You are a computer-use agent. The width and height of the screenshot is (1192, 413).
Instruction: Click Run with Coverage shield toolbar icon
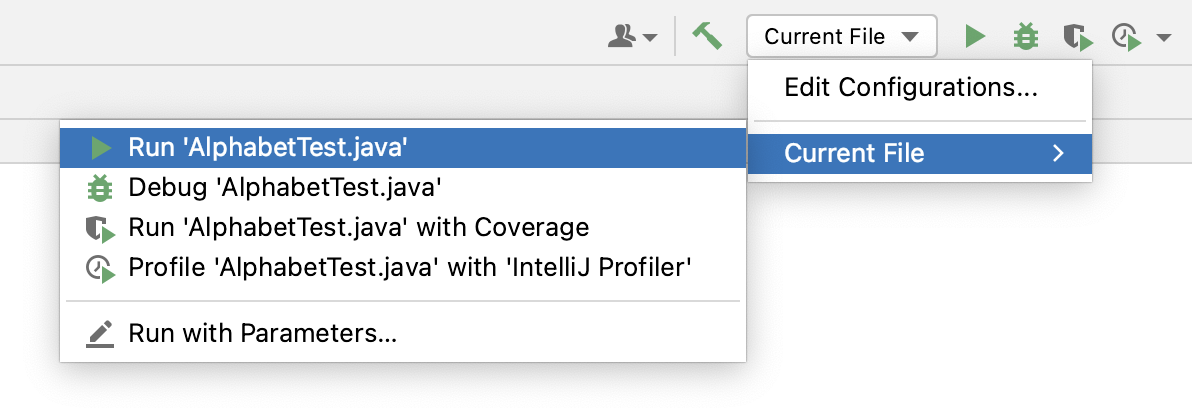(1077, 37)
